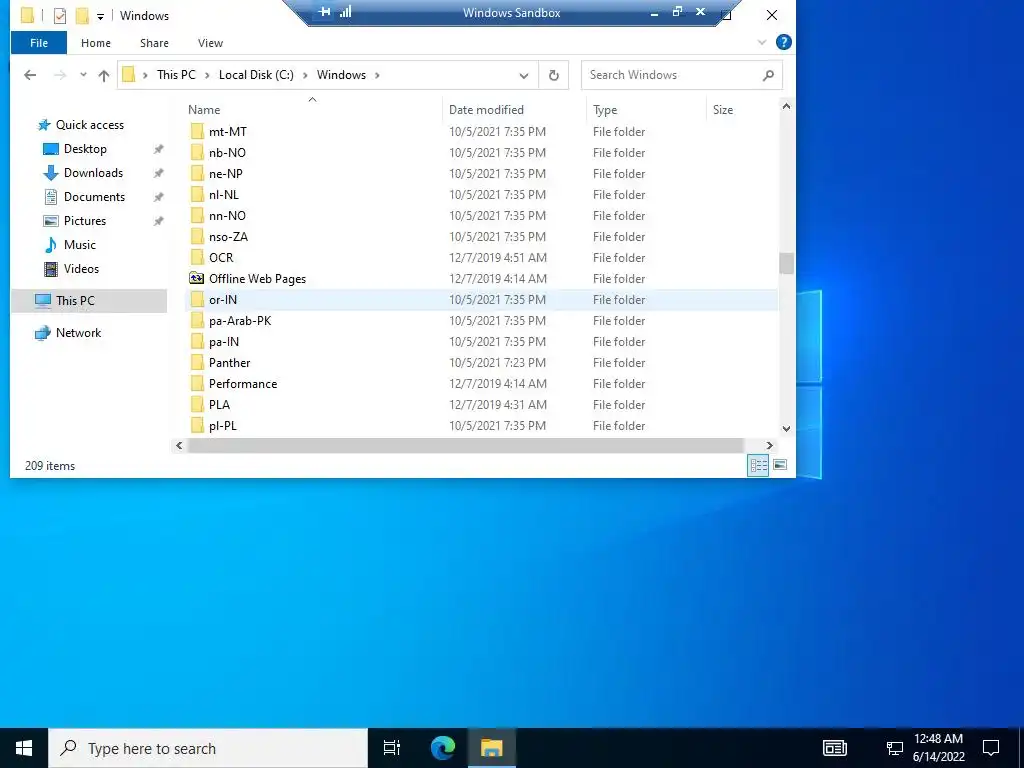Image resolution: width=1024 pixels, height=768 pixels.
Task: Click the search magnifier icon
Action: [768, 75]
